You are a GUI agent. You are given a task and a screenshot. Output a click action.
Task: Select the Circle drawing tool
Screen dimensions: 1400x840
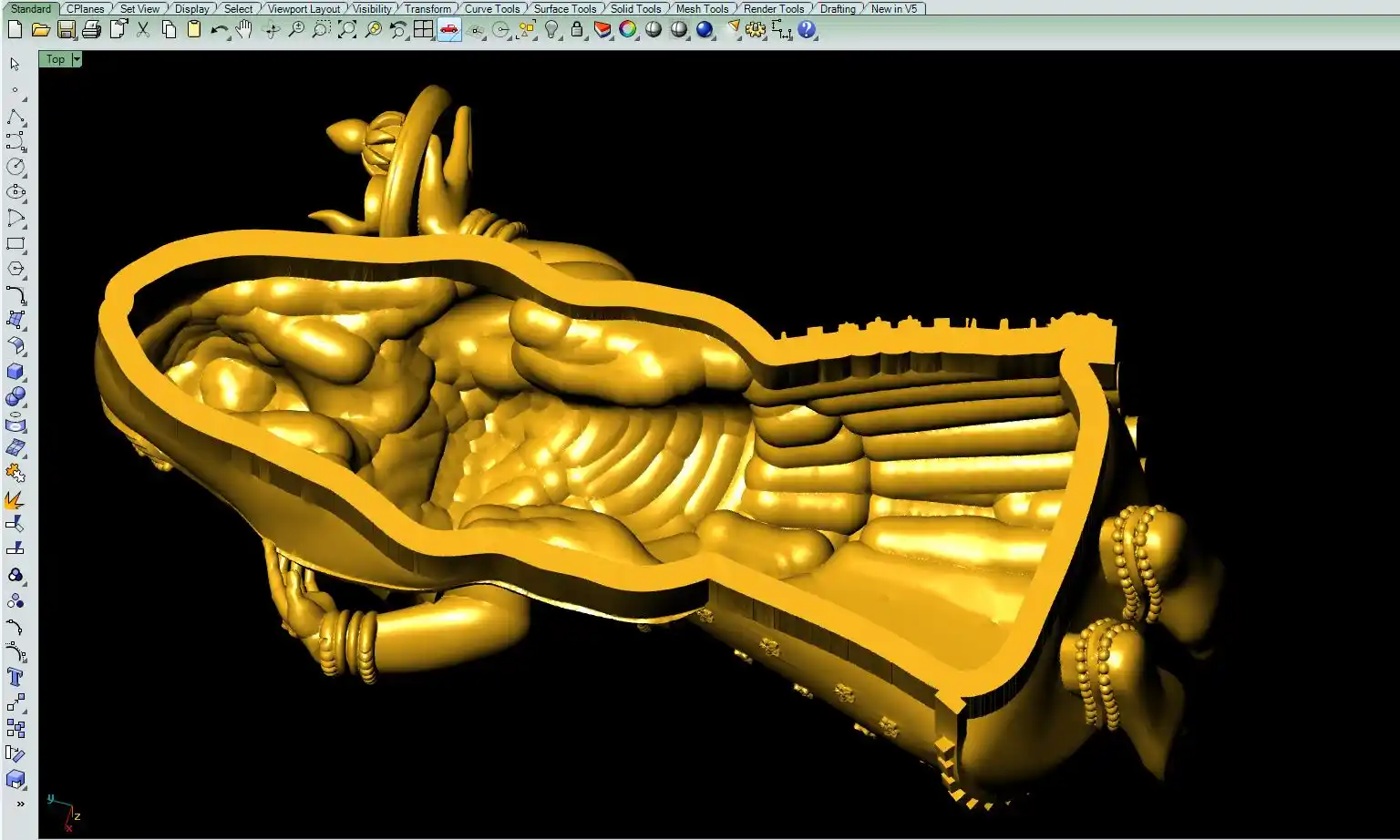[x=15, y=167]
